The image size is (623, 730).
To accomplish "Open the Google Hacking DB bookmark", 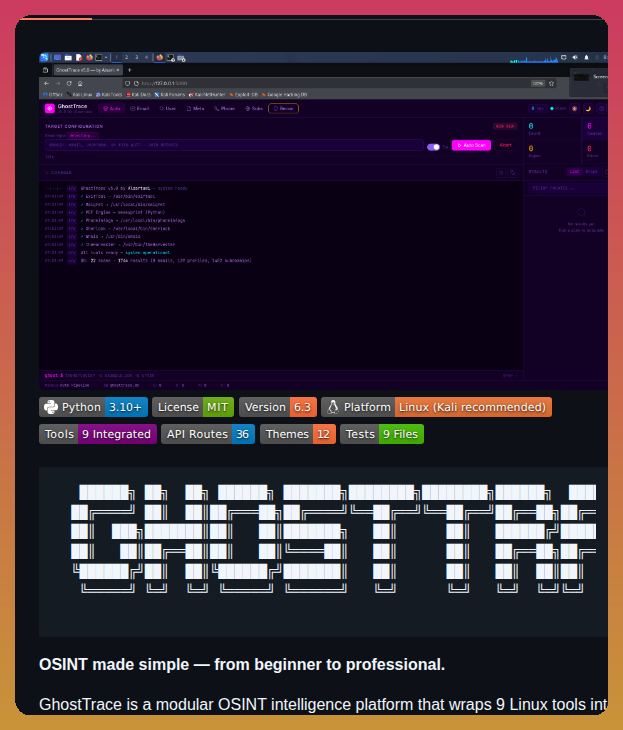I will click(x=284, y=95).
